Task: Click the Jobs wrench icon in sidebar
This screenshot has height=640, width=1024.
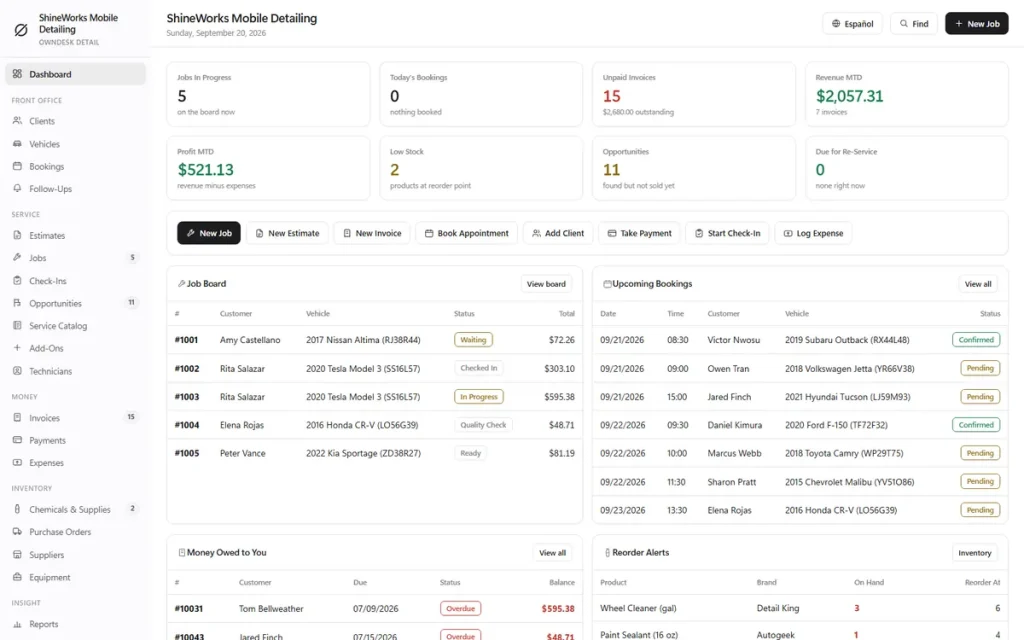Action: coord(18,257)
